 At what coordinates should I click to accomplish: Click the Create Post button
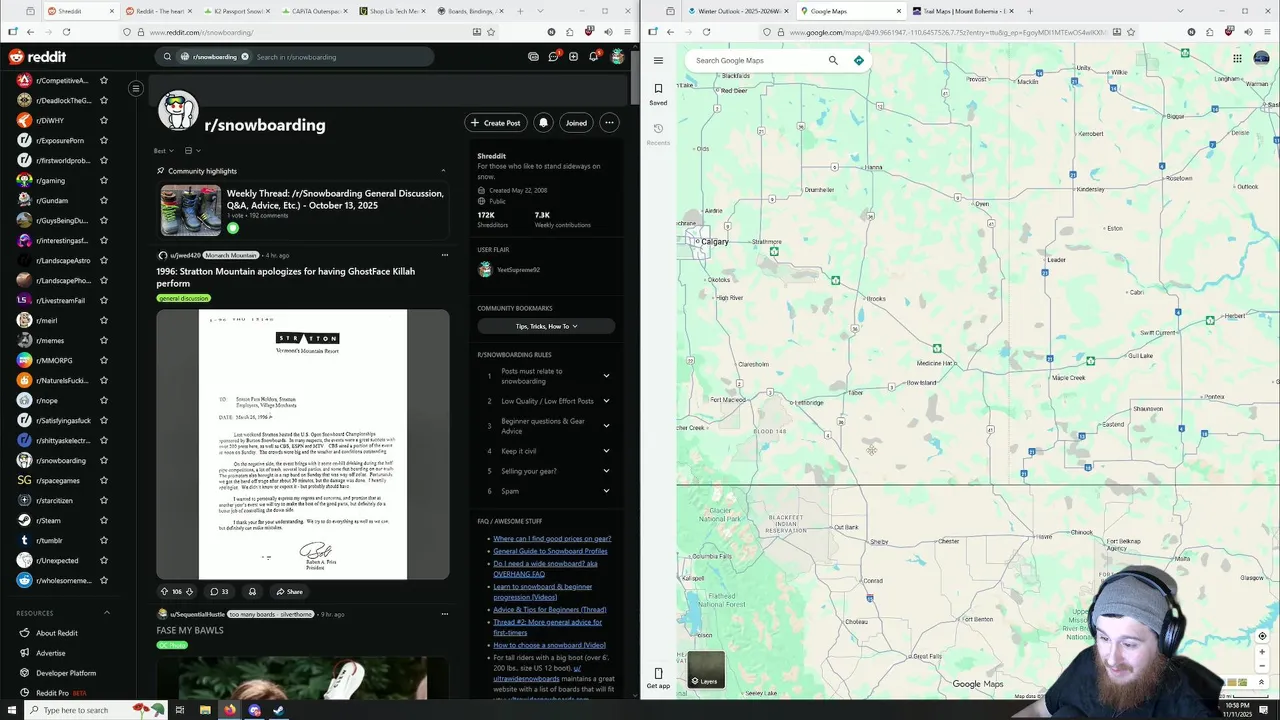[x=496, y=123]
